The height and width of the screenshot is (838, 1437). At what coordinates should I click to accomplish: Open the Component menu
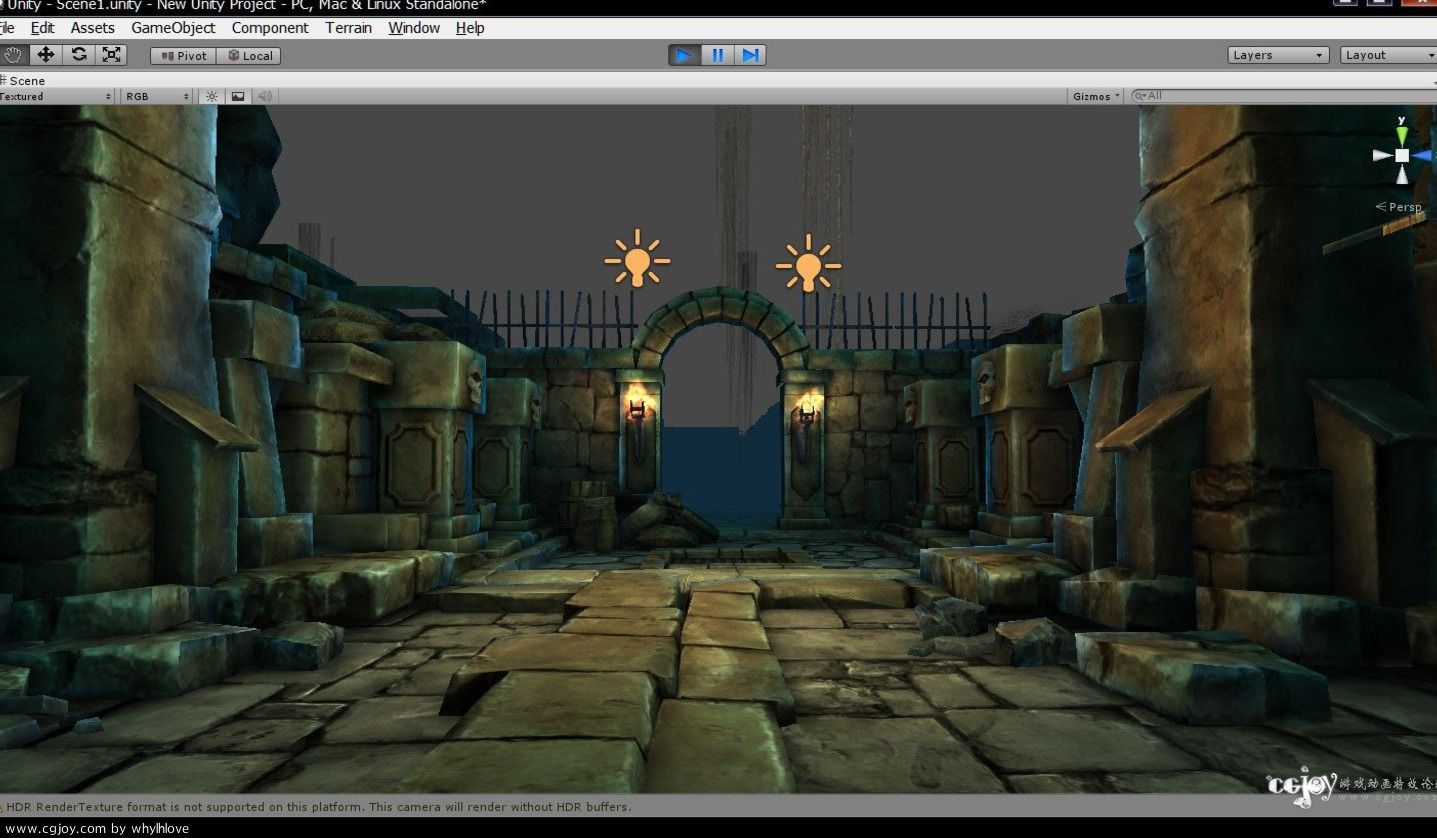click(270, 28)
